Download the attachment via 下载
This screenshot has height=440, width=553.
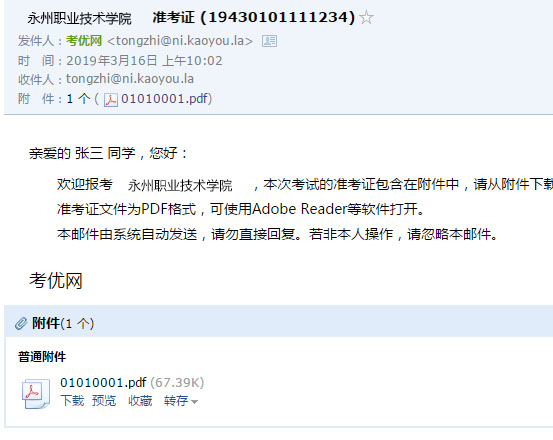click(x=72, y=401)
